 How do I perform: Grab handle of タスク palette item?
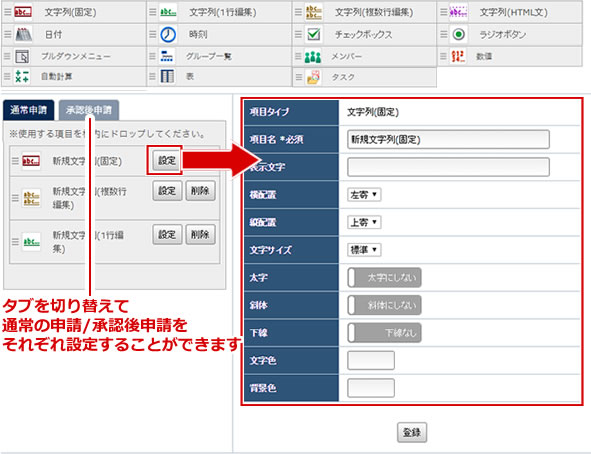[299, 77]
